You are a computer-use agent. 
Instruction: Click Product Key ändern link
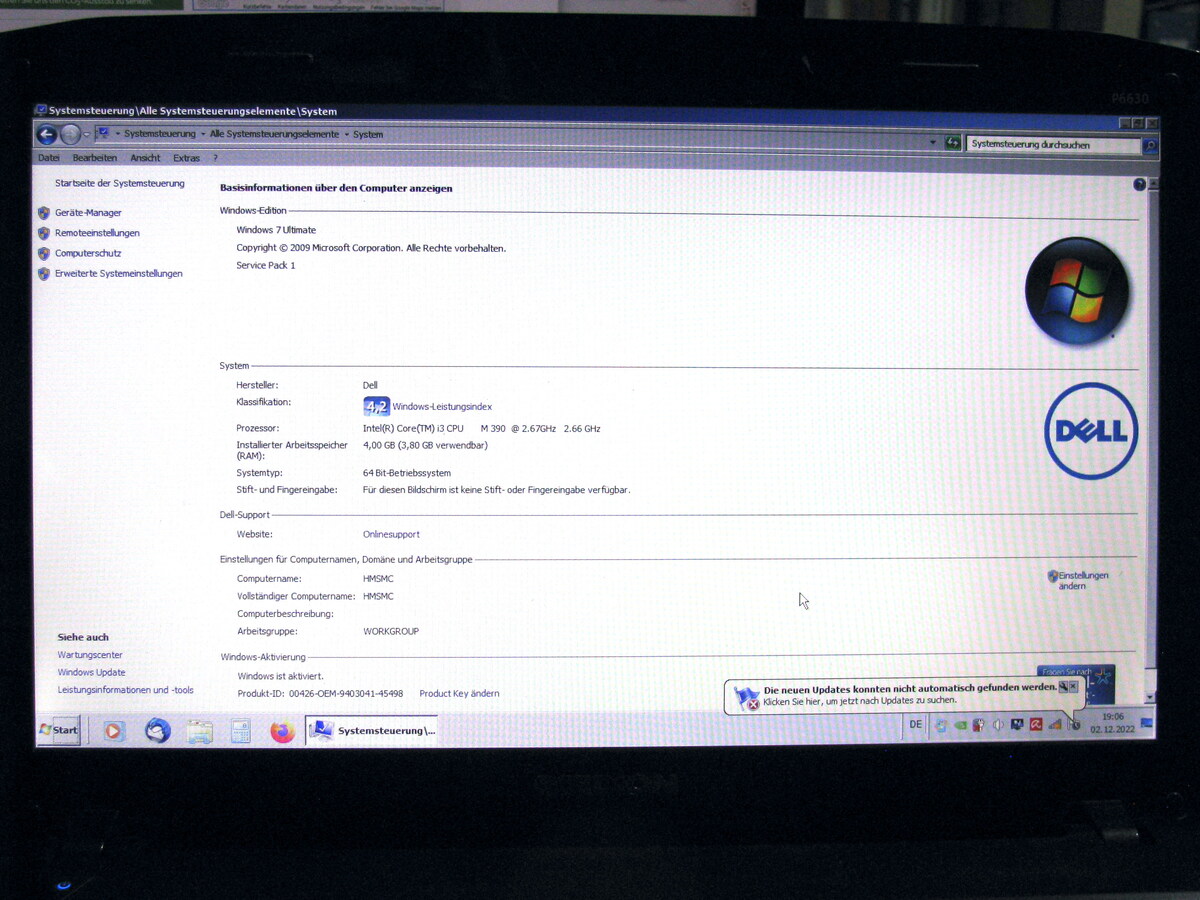coord(459,693)
